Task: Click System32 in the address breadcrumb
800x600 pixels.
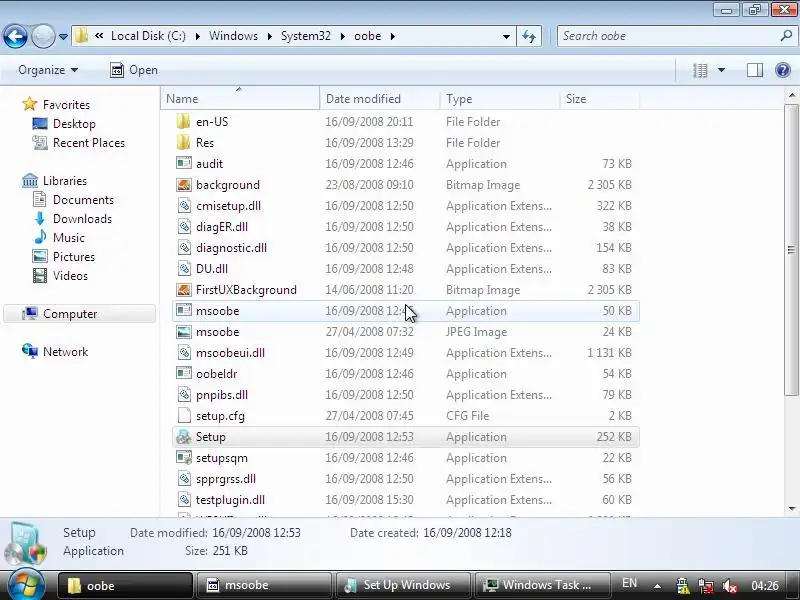Action: click(306, 36)
